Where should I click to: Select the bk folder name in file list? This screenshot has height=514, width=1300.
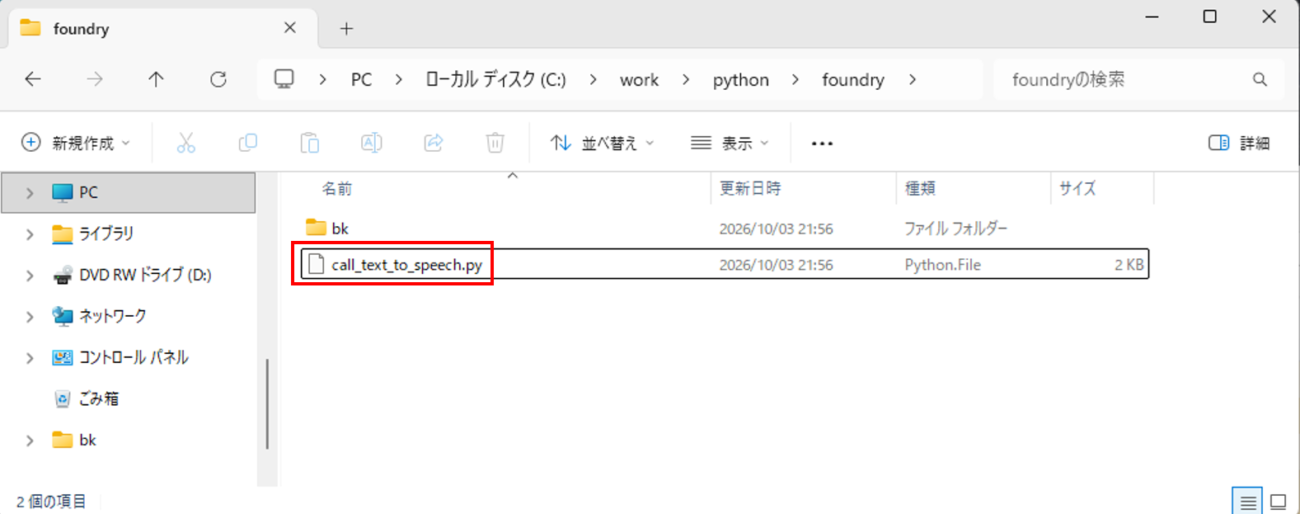tap(340, 229)
